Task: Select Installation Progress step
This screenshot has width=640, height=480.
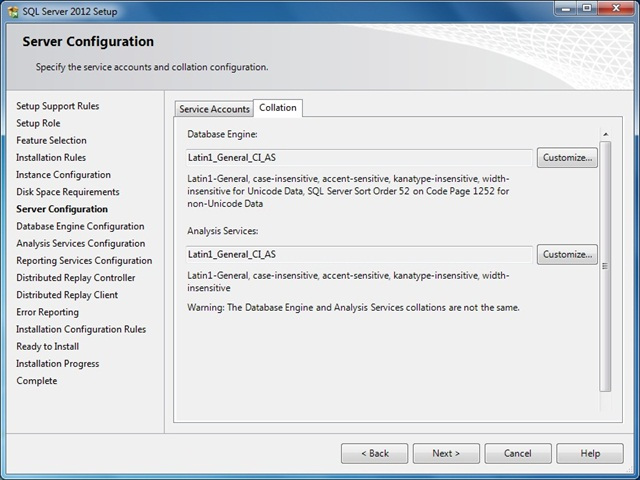Action: pyautogui.click(x=58, y=363)
